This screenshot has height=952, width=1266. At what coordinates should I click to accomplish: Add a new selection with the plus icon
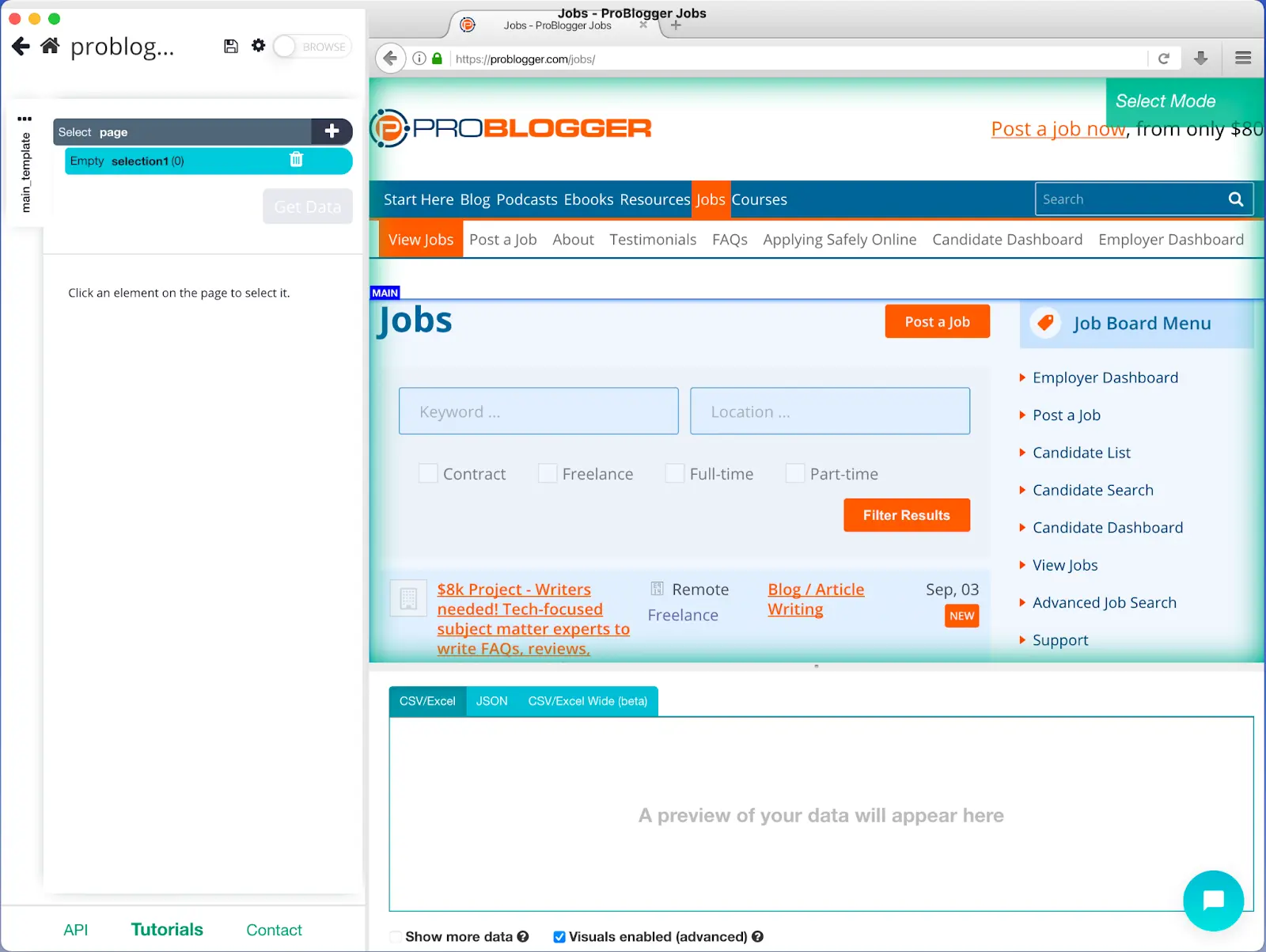pos(332,131)
